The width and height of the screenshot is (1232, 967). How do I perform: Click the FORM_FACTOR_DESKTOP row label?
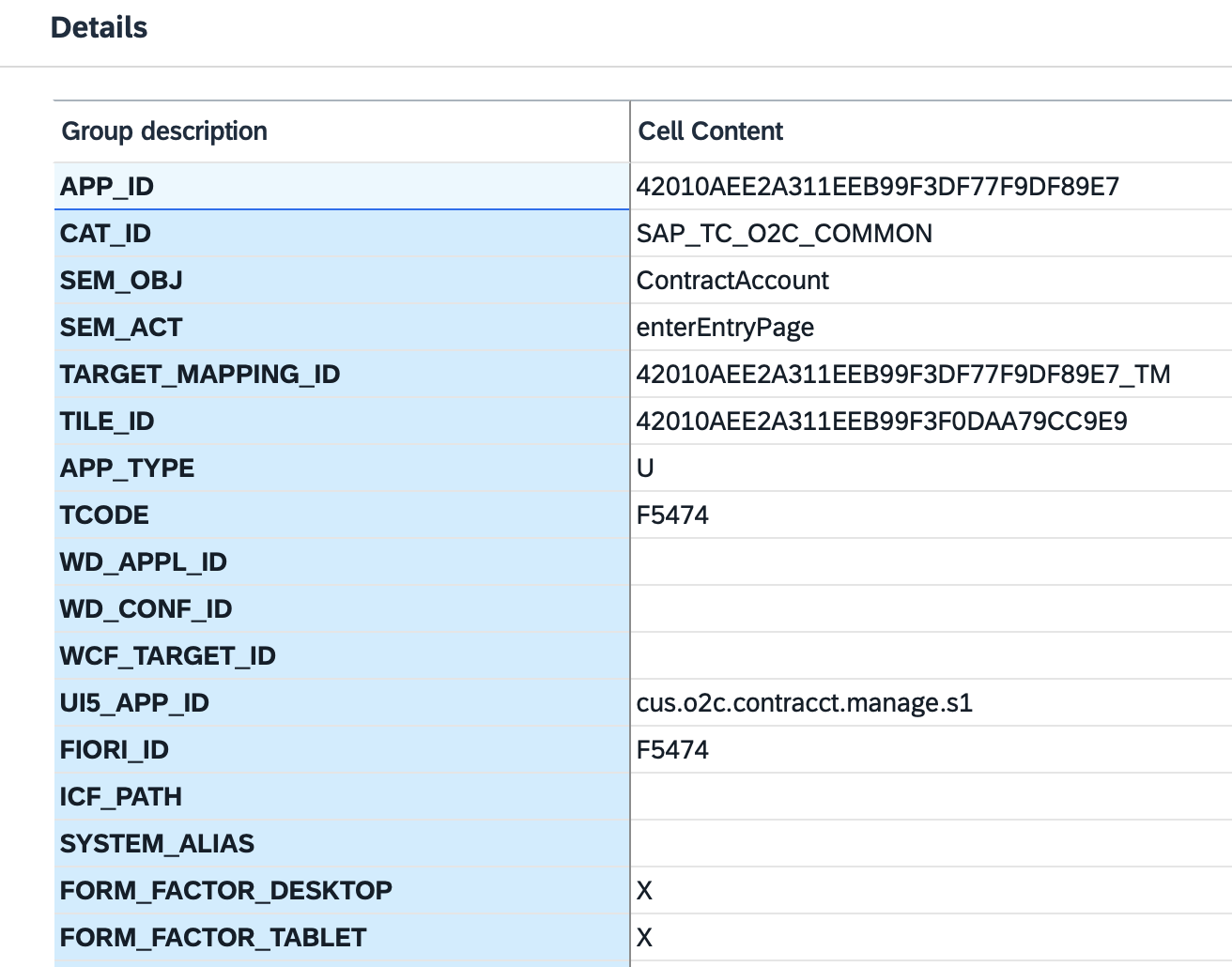(x=342, y=890)
